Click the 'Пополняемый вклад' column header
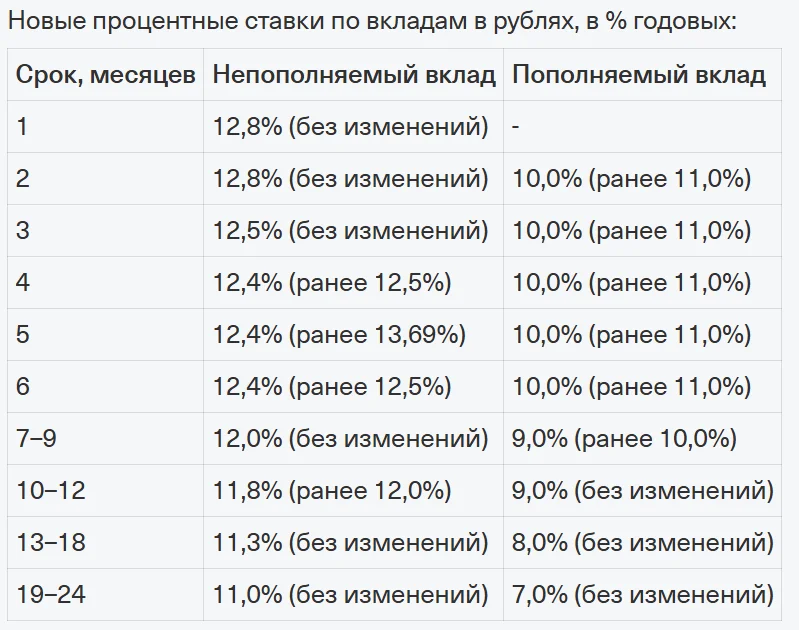 tap(642, 75)
